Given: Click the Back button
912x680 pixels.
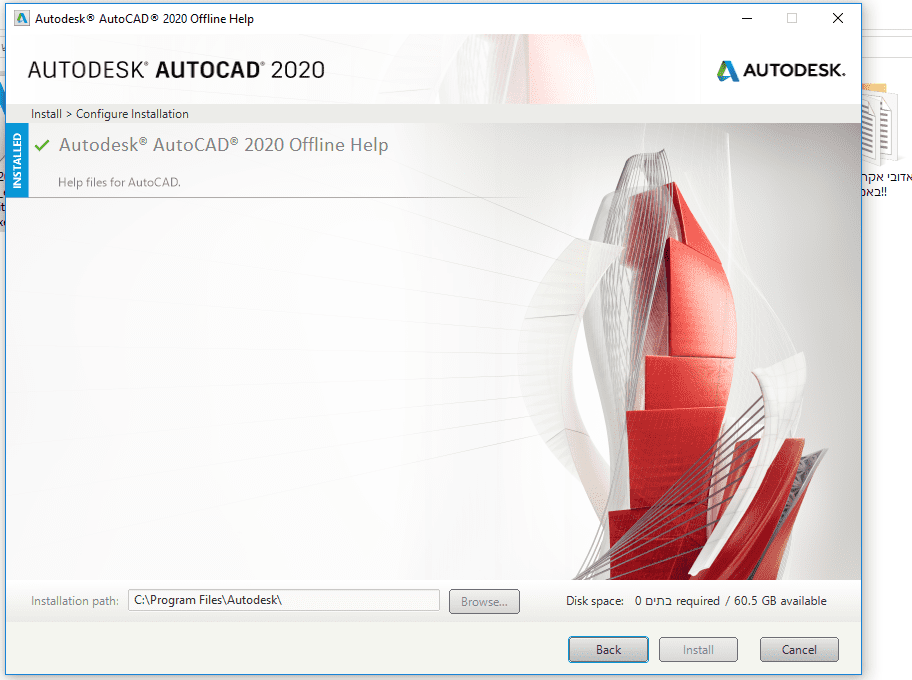Looking at the screenshot, I should [608, 649].
